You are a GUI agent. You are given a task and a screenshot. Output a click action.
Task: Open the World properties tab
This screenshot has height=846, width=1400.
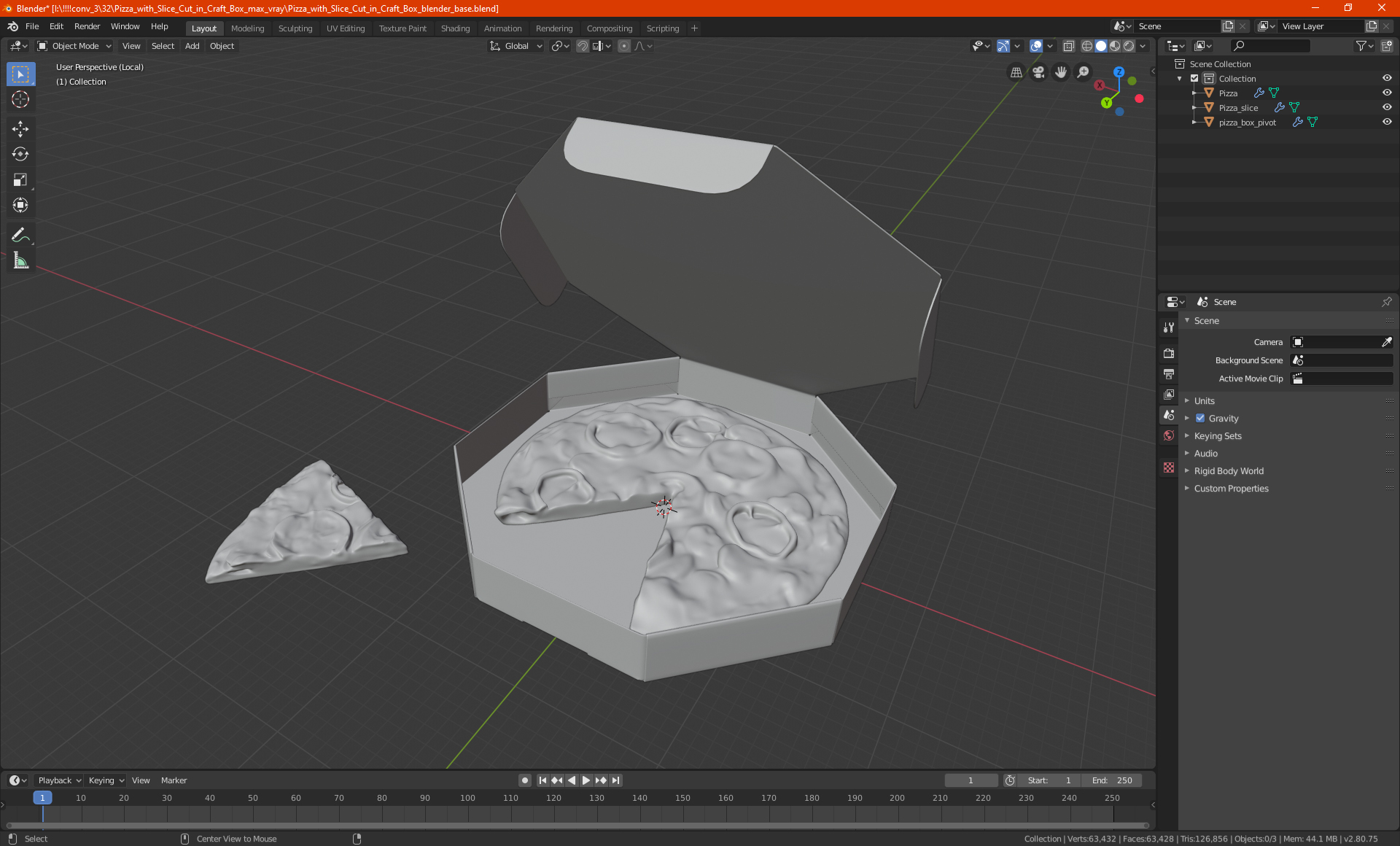[x=1169, y=435]
